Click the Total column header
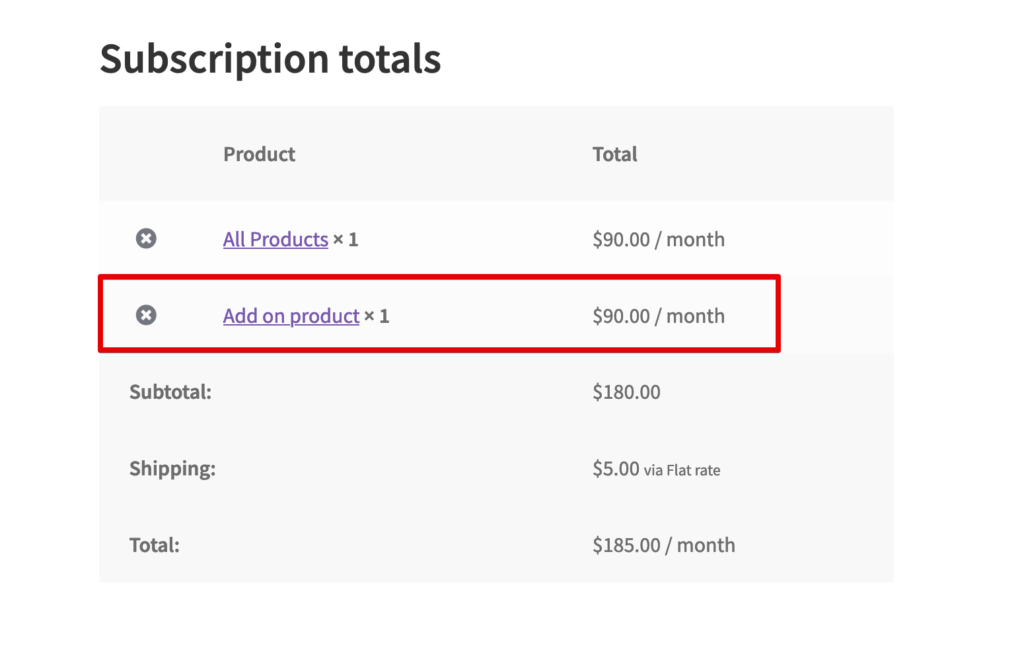 [614, 154]
